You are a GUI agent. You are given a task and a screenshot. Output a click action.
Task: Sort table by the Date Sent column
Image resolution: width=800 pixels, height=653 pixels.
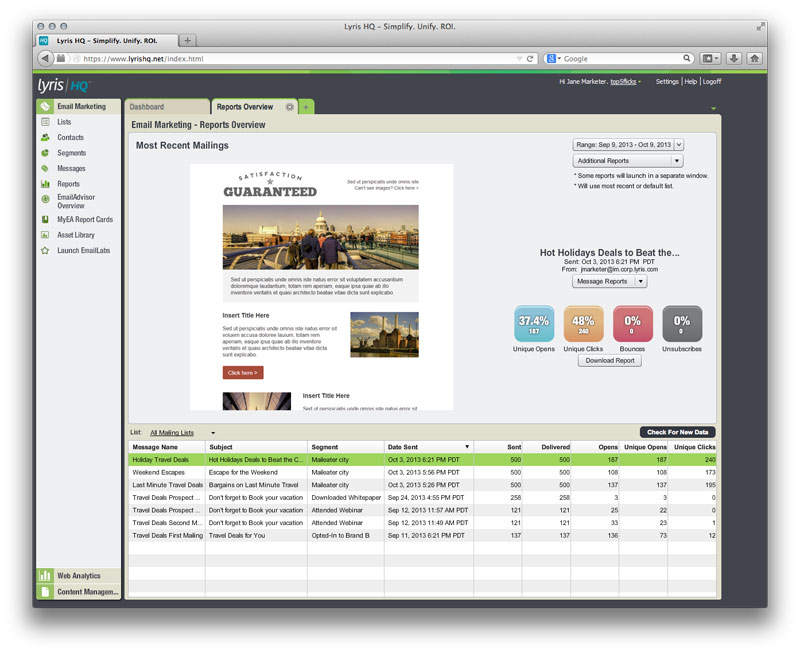point(428,447)
